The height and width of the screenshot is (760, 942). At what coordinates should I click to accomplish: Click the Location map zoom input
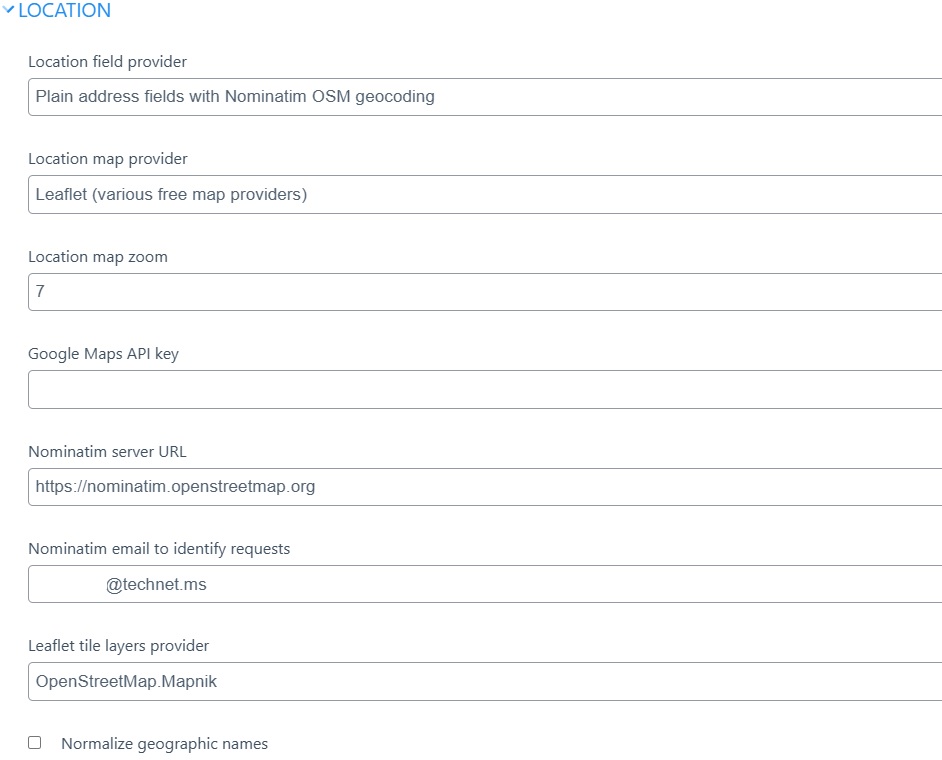(x=484, y=292)
